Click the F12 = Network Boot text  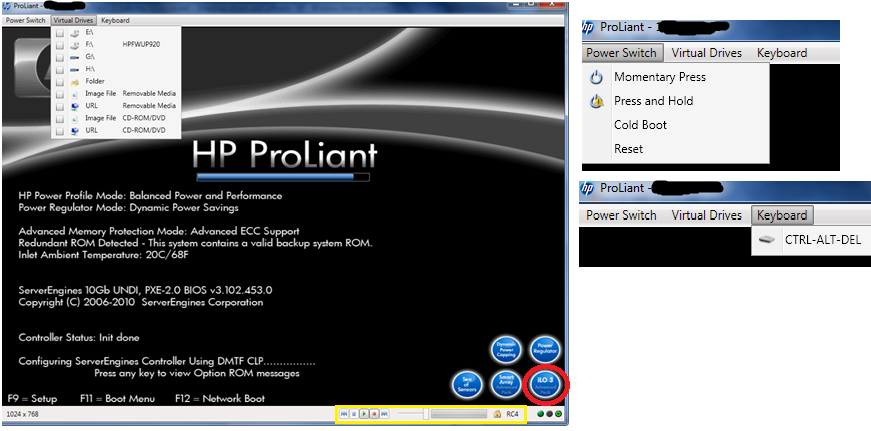pyautogui.click(x=219, y=398)
